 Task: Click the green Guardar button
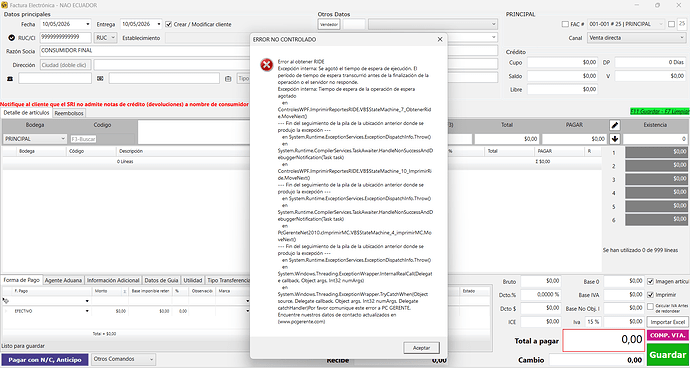(x=668, y=355)
